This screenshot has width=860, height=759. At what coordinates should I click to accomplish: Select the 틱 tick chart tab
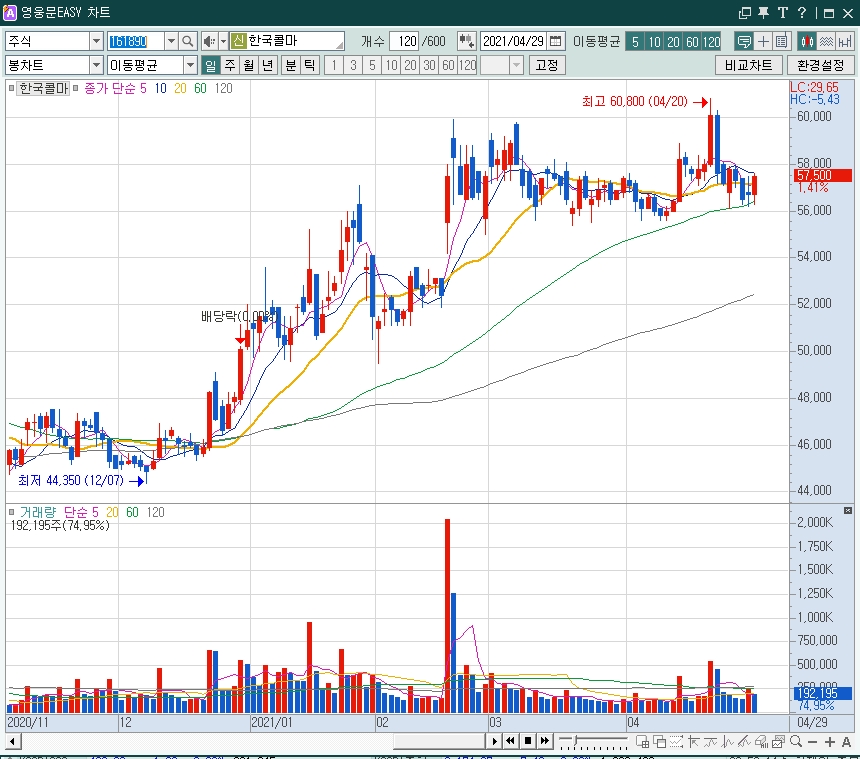click(310, 65)
